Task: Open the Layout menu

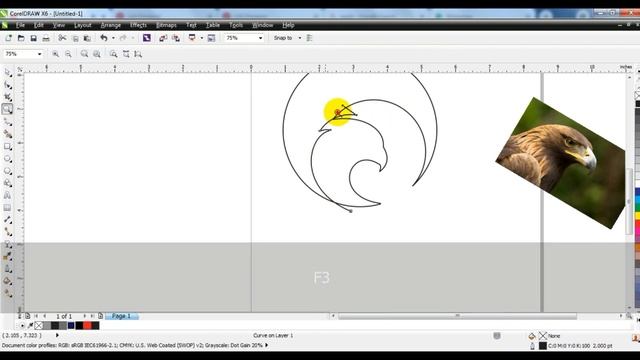Action: [x=82, y=25]
